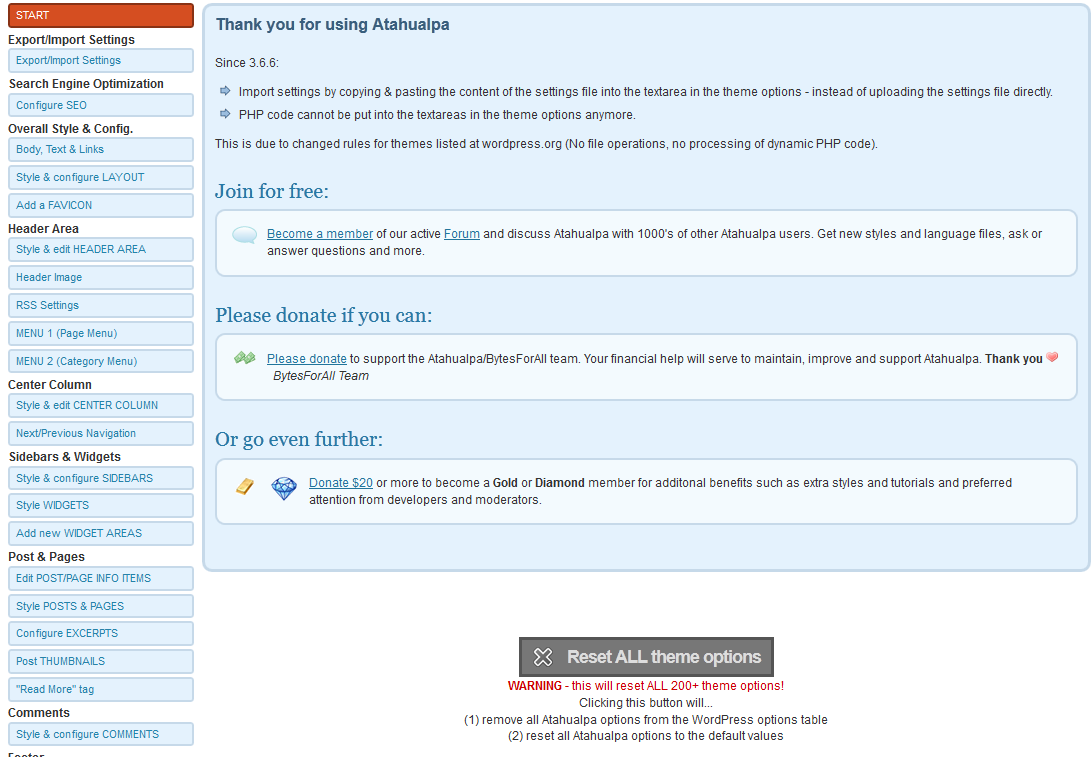Open Export/Import Settings tab

(x=101, y=61)
